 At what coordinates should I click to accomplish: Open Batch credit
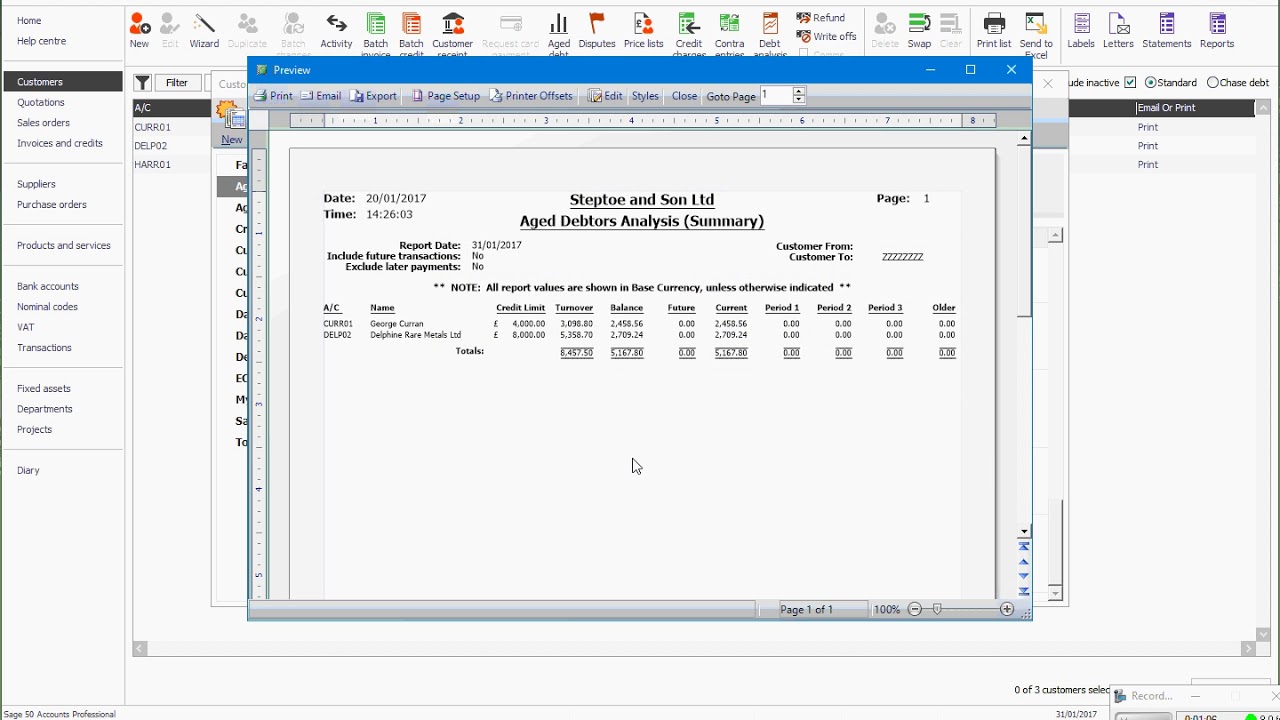click(x=411, y=32)
